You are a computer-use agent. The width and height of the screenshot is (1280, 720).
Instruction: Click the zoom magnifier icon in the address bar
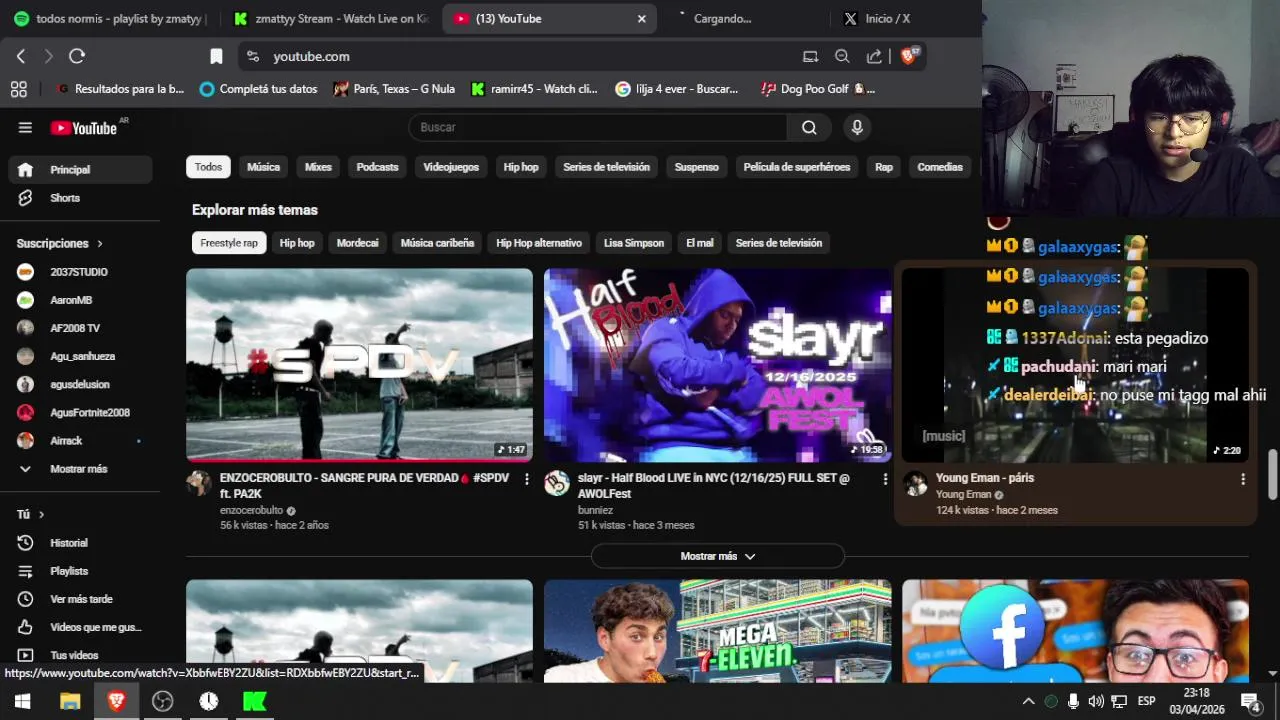[842, 56]
